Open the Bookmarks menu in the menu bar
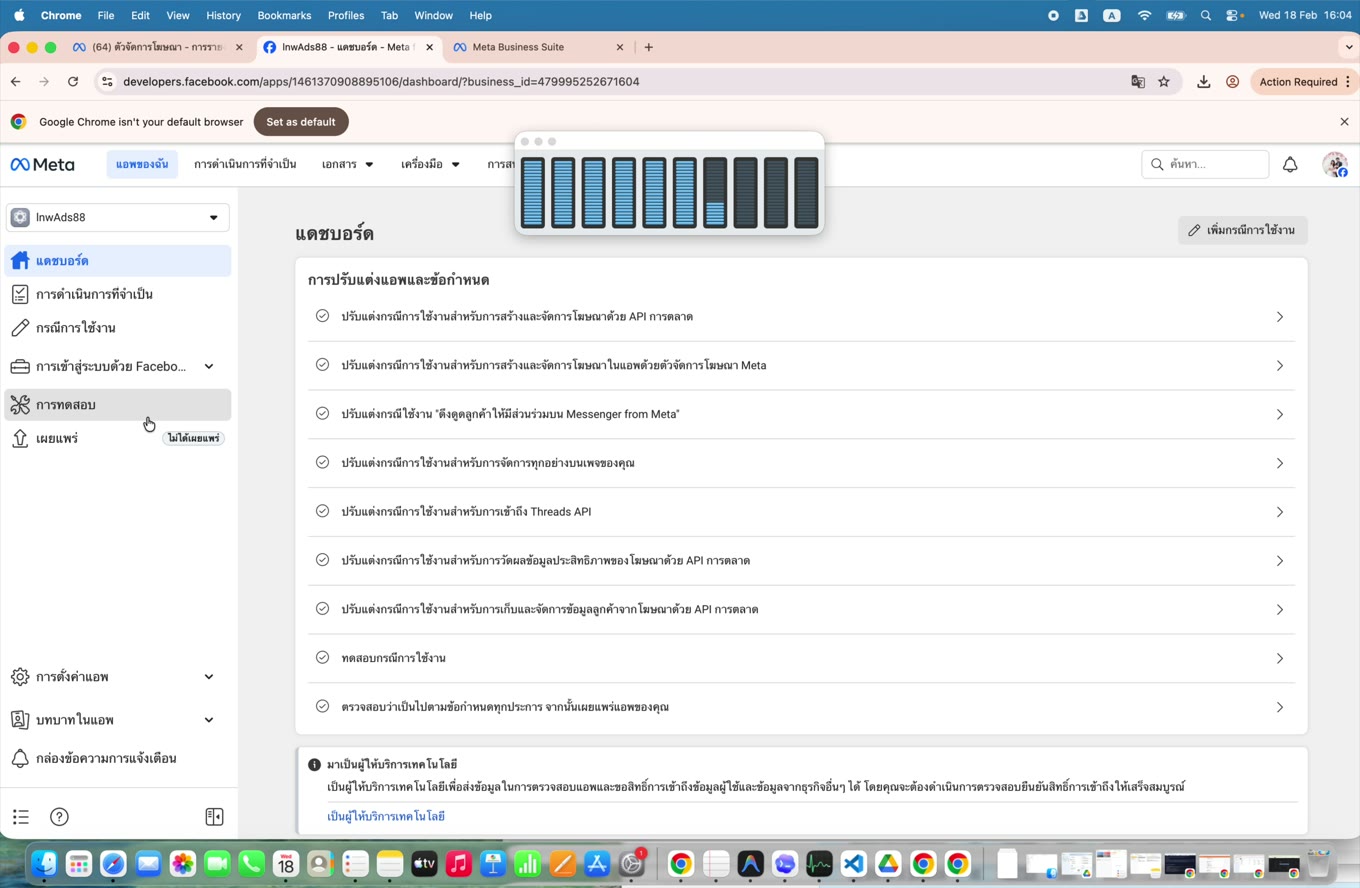Viewport: 1360px width, 888px height. tap(284, 15)
